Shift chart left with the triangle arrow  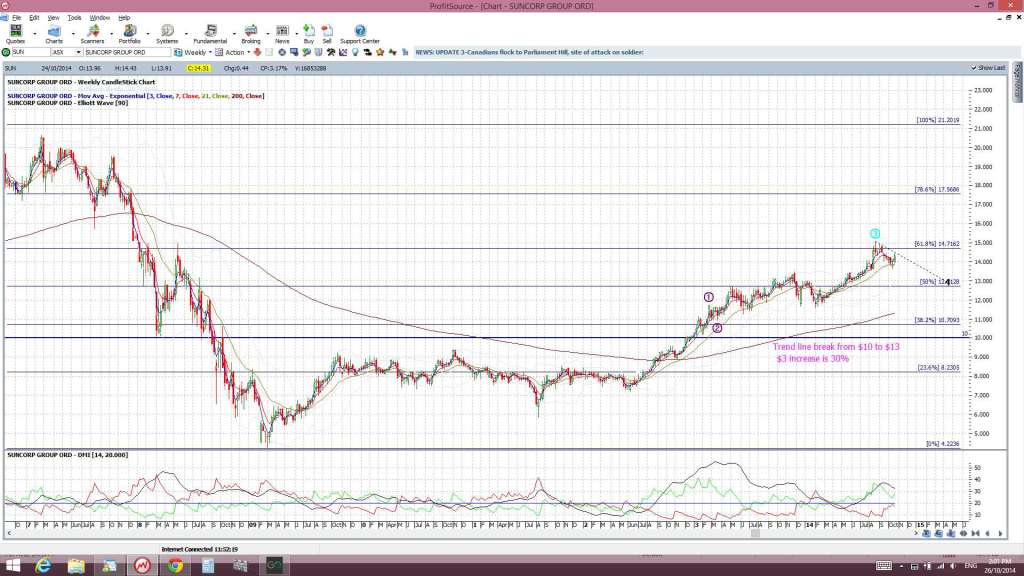(x=987, y=534)
